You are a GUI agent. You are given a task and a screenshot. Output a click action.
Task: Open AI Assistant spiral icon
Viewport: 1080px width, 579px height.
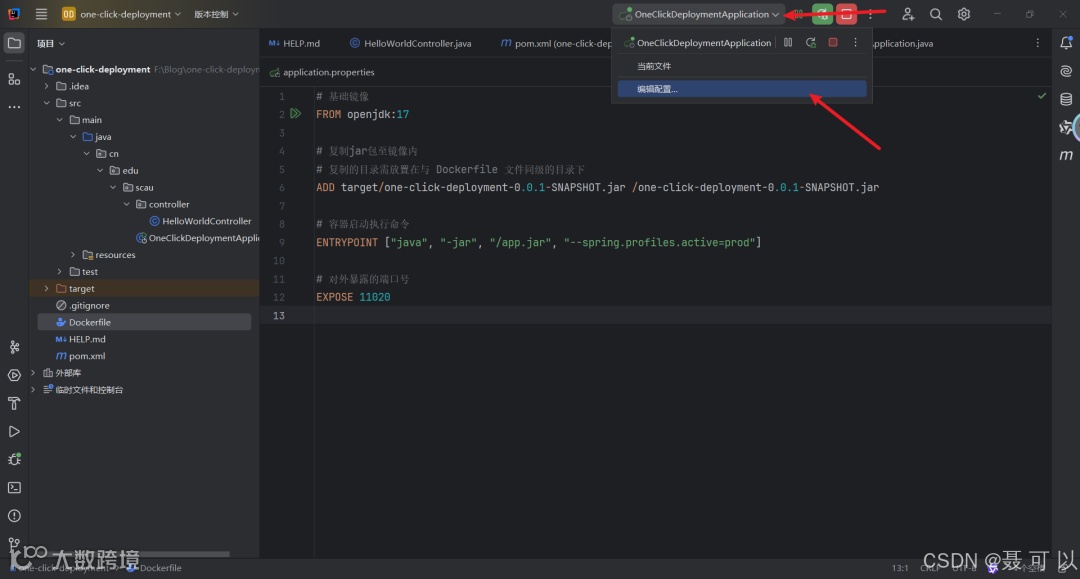point(1066,71)
